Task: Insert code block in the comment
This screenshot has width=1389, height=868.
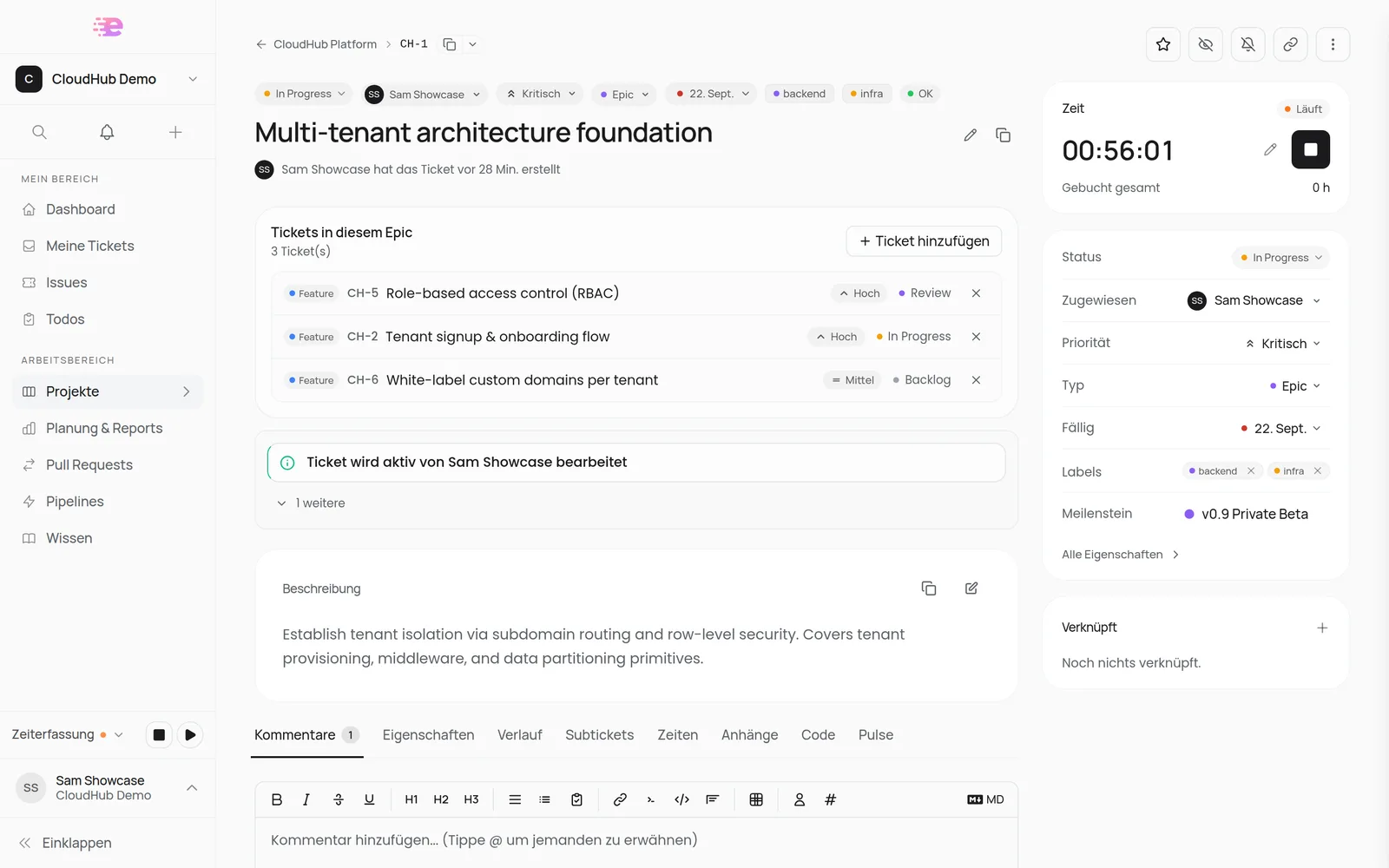Action: pyautogui.click(x=681, y=799)
